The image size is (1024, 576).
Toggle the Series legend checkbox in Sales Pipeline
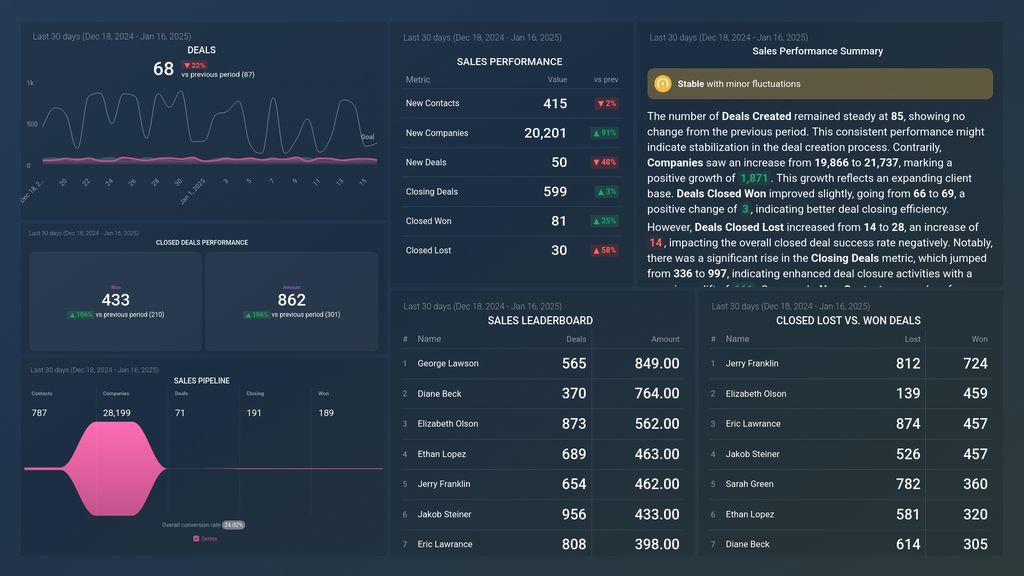[x=196, y=539]
